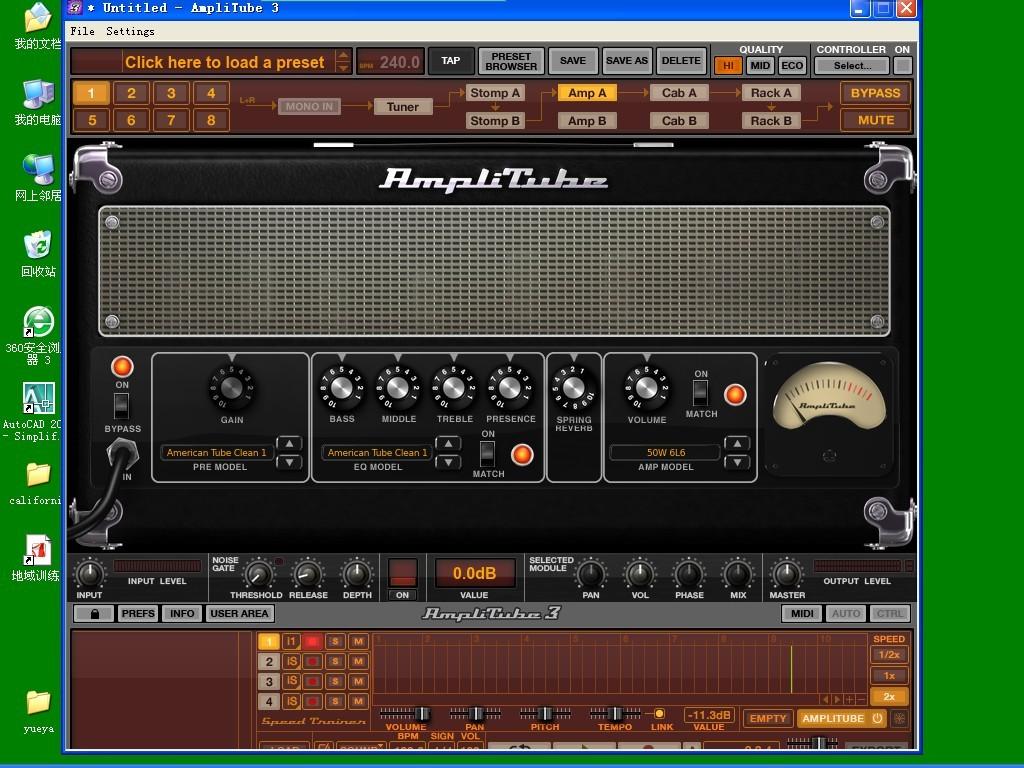Open the Settings menu
This screenshot has height=768, width=1024.
[x=130, y=31]
